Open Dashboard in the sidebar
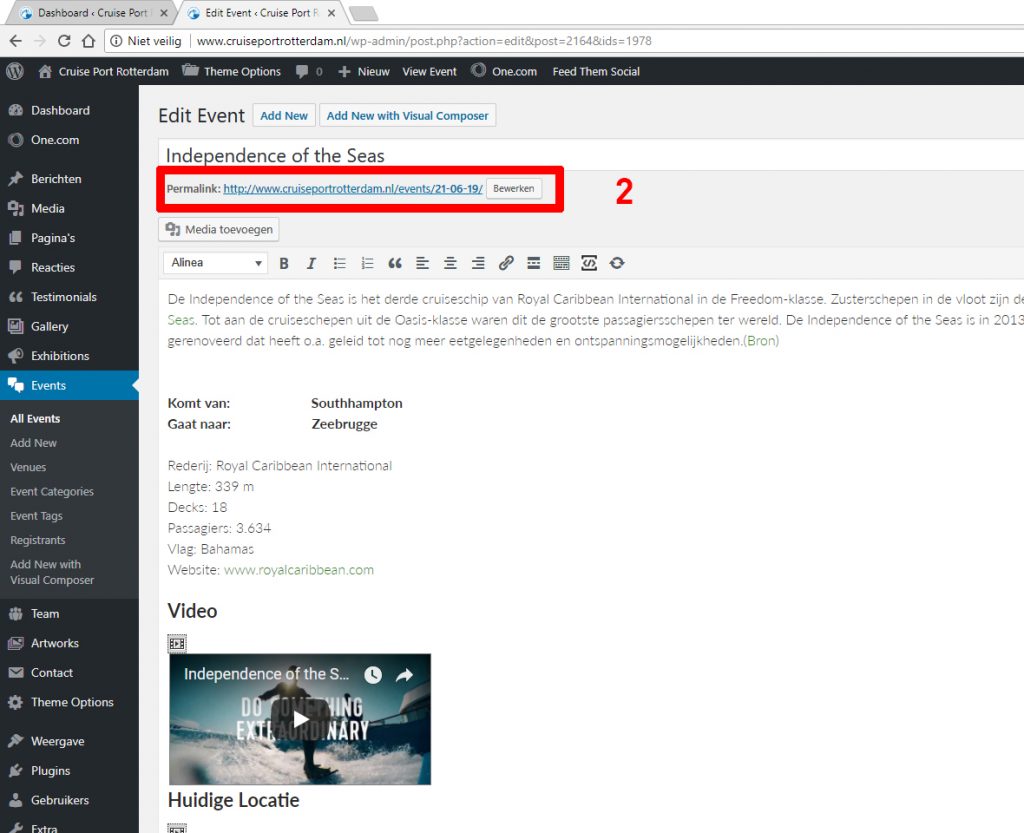The height and width of the screenshot is (833, 1024). point(69,110)
